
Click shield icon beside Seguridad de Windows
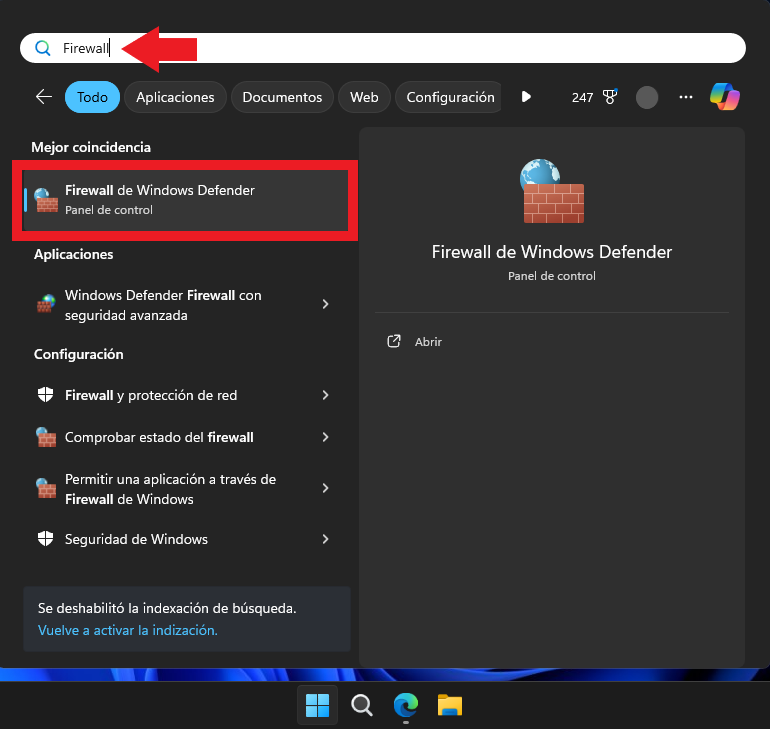pyautogui.click(x=46, y=539)
